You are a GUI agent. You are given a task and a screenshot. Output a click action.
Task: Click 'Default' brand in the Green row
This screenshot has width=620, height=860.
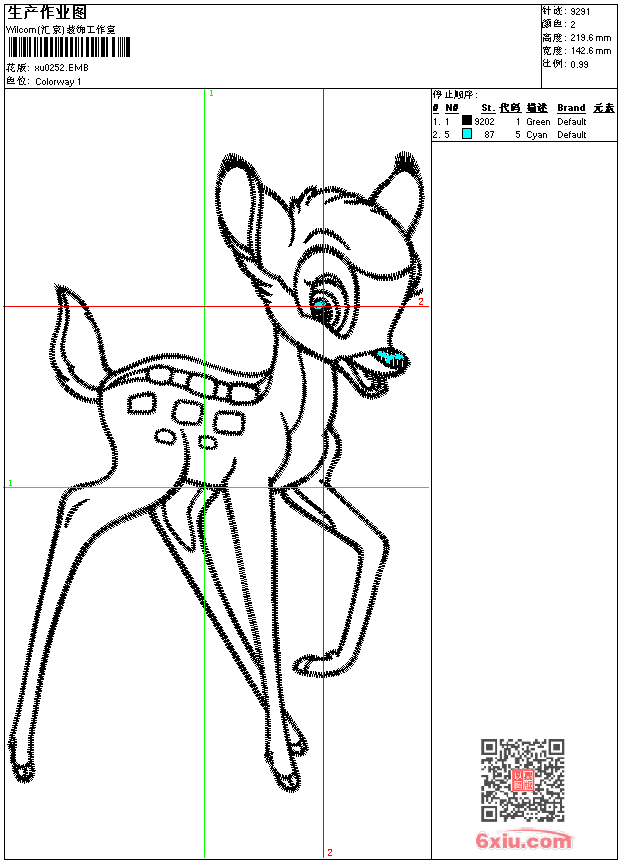[572, 122]
